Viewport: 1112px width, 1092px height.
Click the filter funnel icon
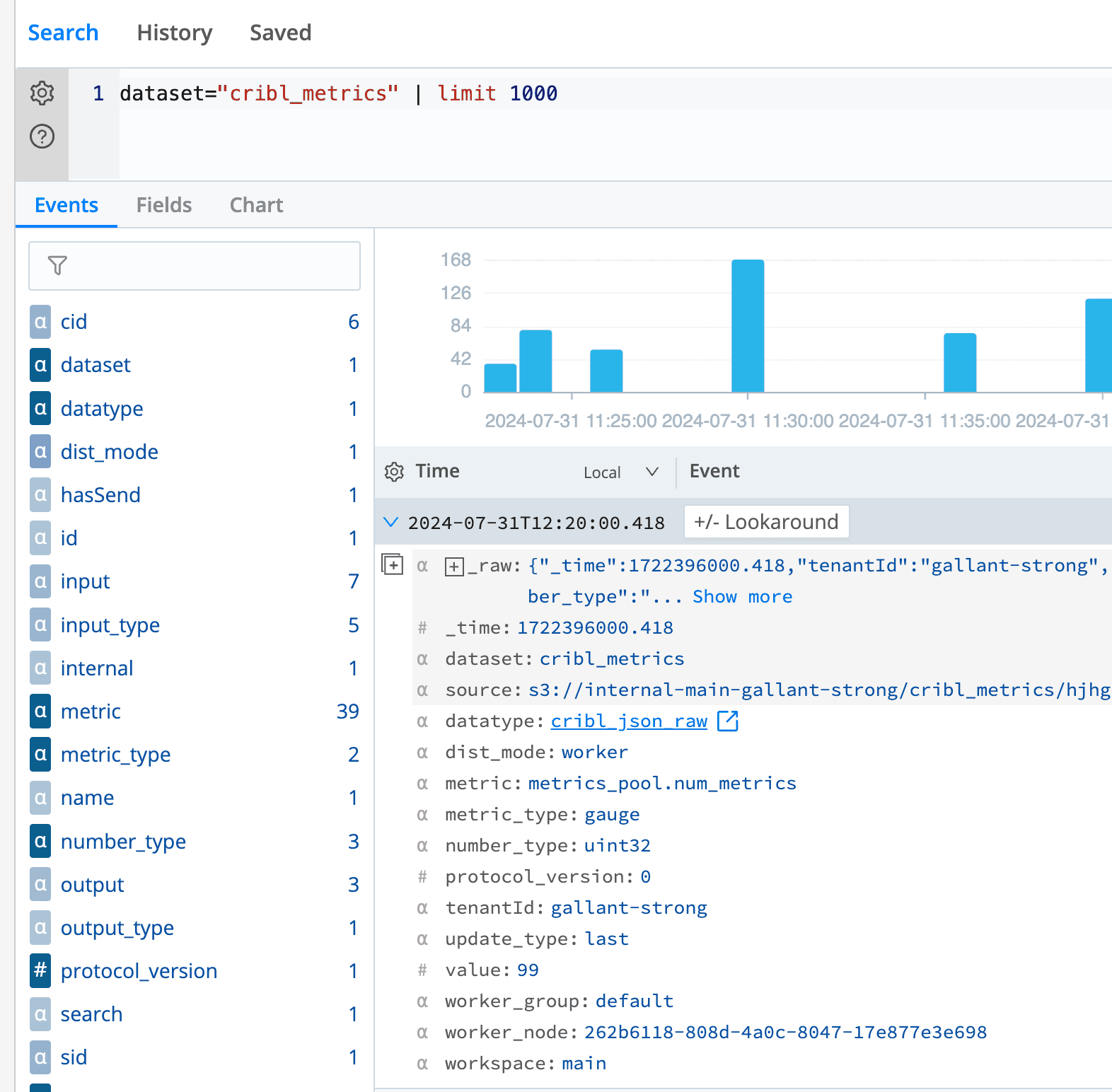[57, 266]
